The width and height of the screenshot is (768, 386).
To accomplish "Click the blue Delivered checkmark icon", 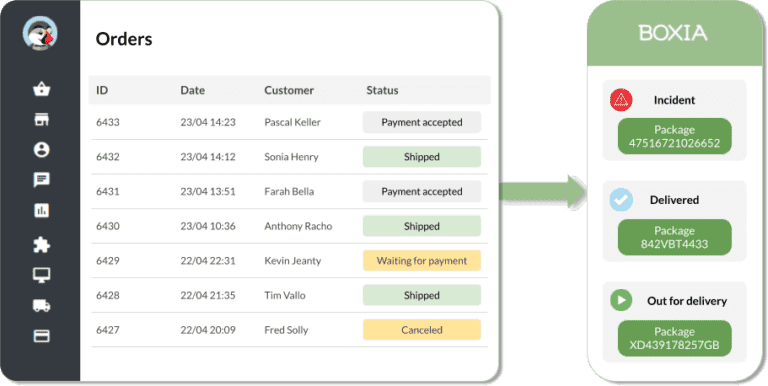I will [x=621, y=200].
